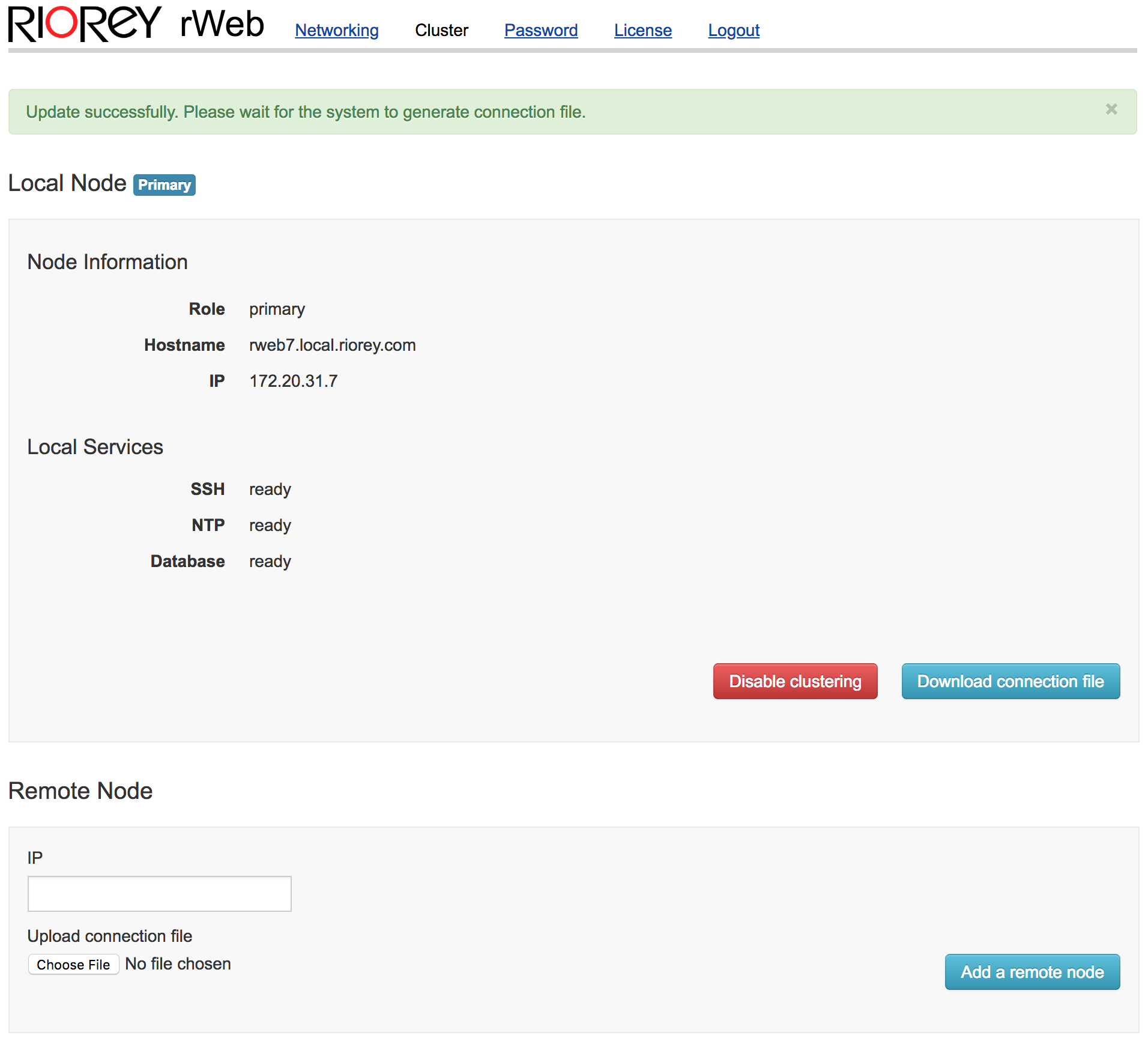
Task: Click the Upload connection file label
Action: pyautogui.click(x=110, y=936)
